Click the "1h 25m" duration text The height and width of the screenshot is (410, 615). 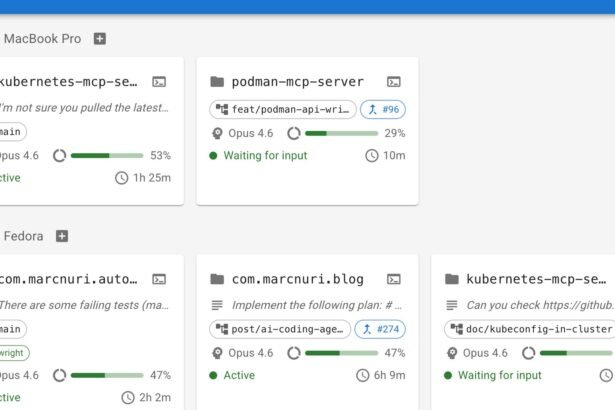(152, 178)
